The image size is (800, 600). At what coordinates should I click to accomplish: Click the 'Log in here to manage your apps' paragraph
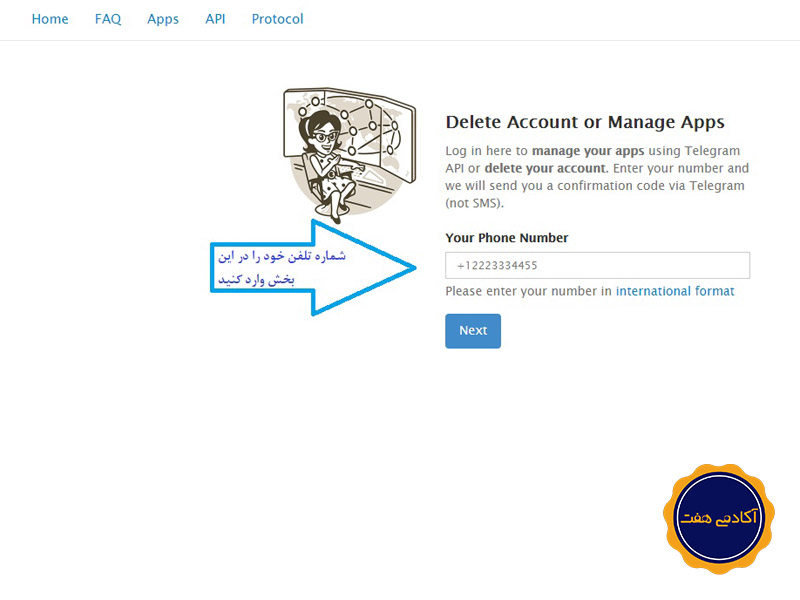[597, 177]
